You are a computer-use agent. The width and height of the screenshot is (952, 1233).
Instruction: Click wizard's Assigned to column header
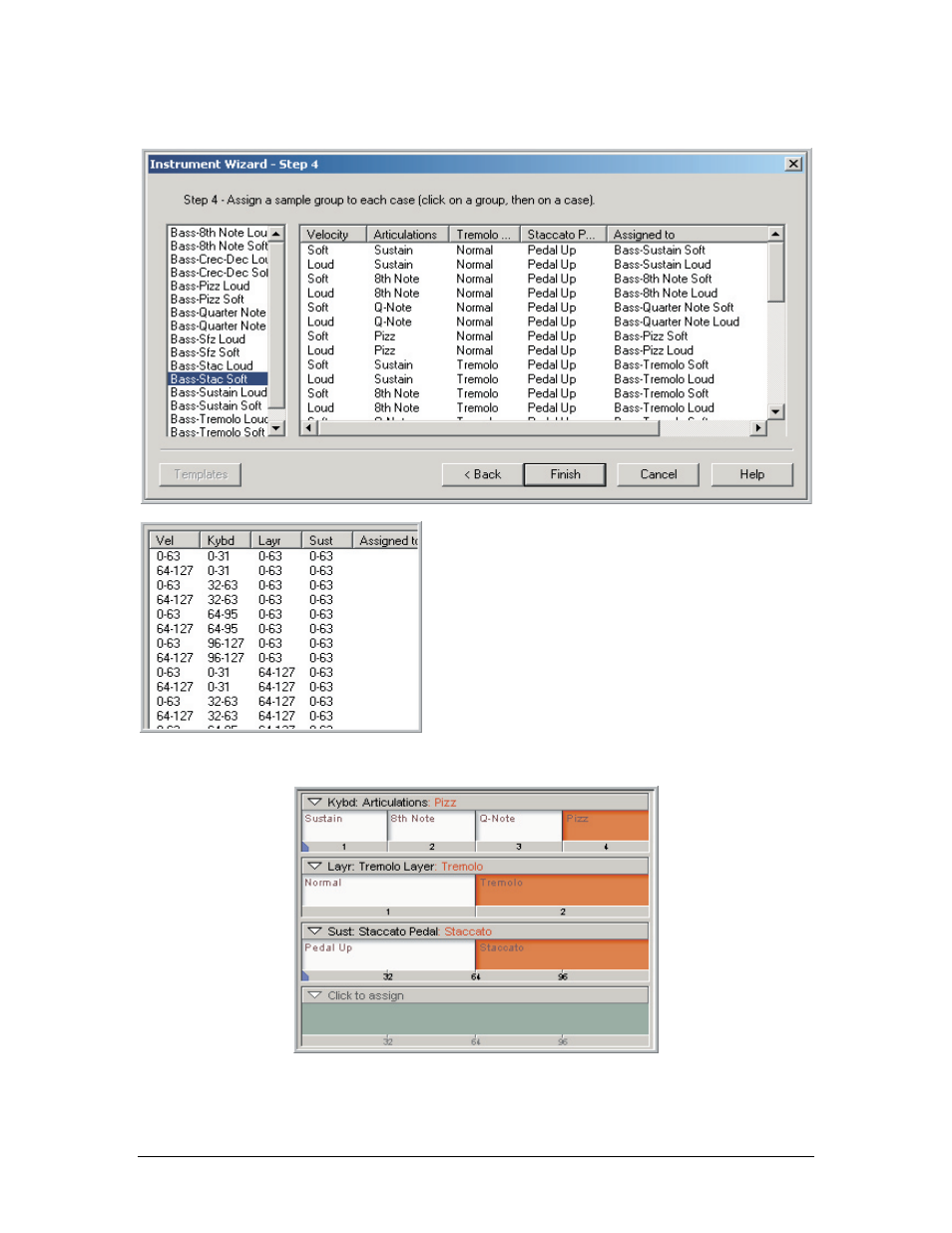pos(687,235)
